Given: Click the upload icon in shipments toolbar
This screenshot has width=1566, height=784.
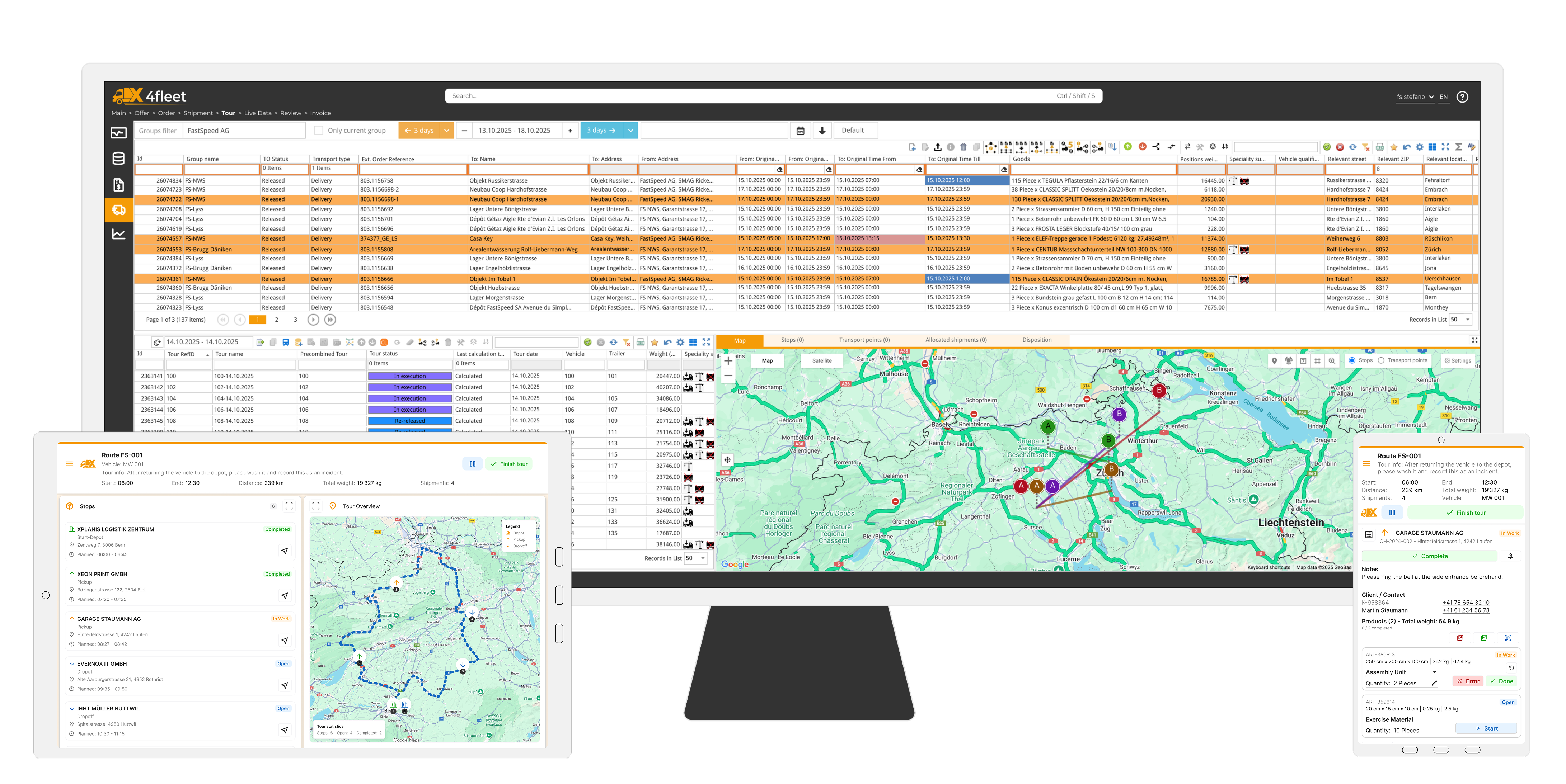Looking at the screenshot, I should pyautogui.click(x=938, y=147).
